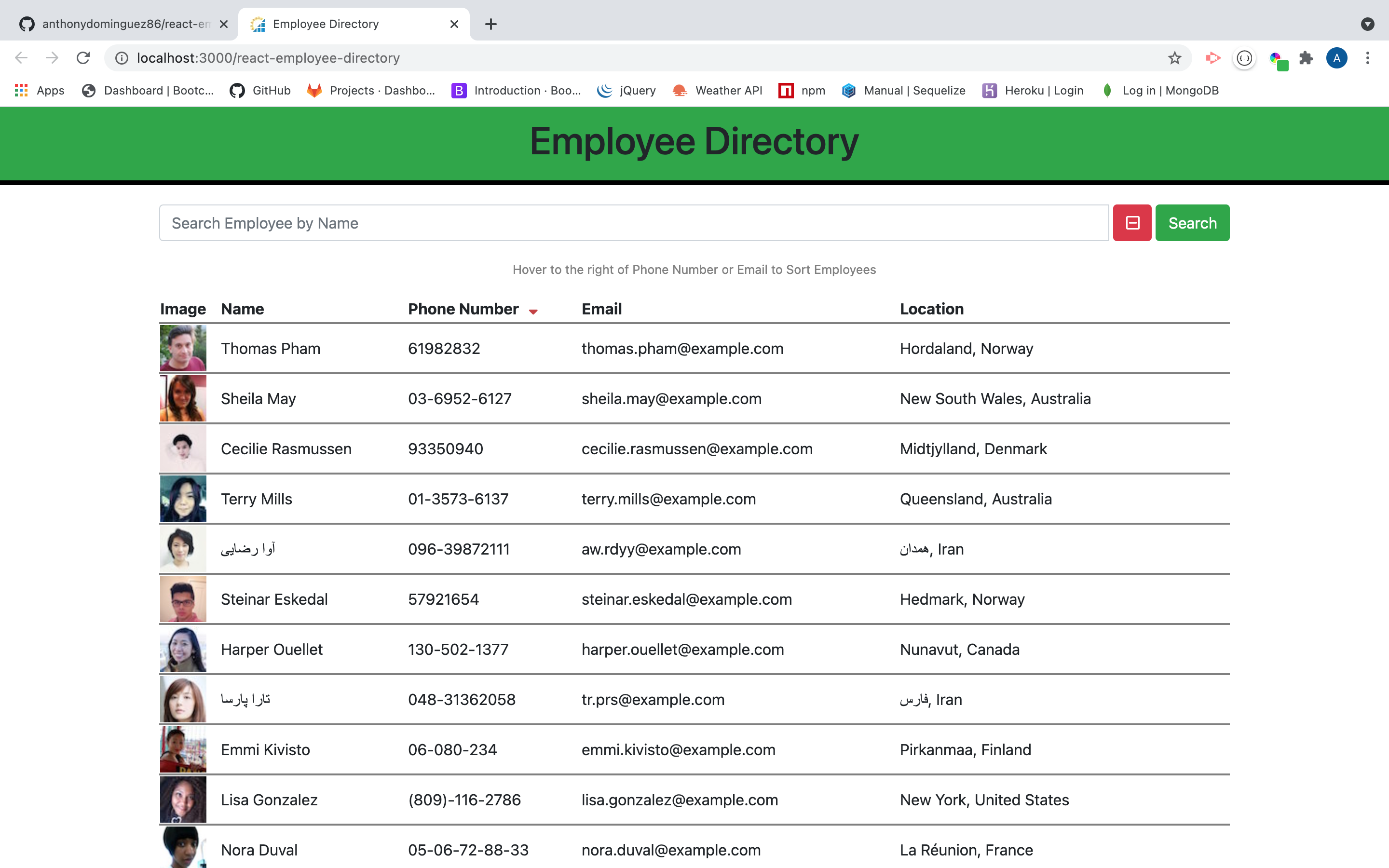Open the Weather API bookmark
Screen dimensions: 1389x868
[x=717, y=90]
